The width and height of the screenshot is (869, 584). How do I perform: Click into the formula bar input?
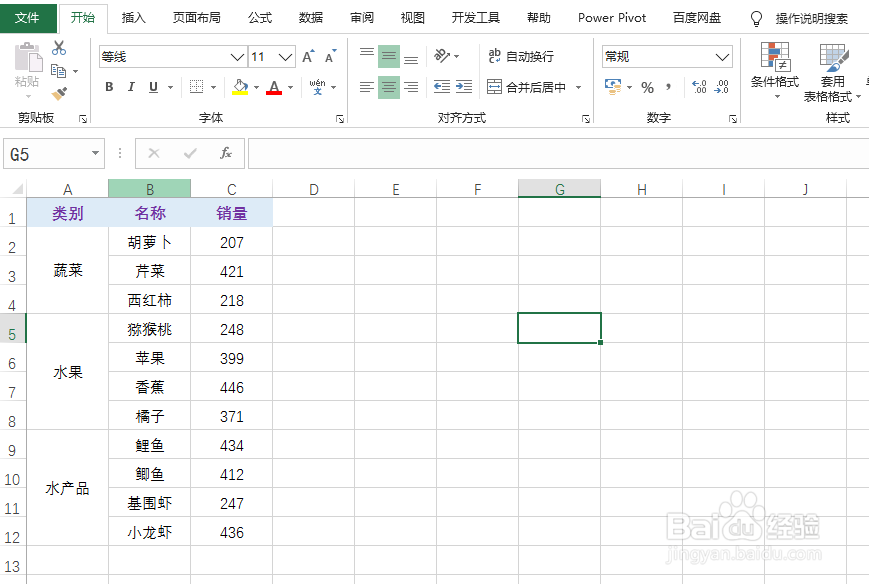tap(558, 153)
